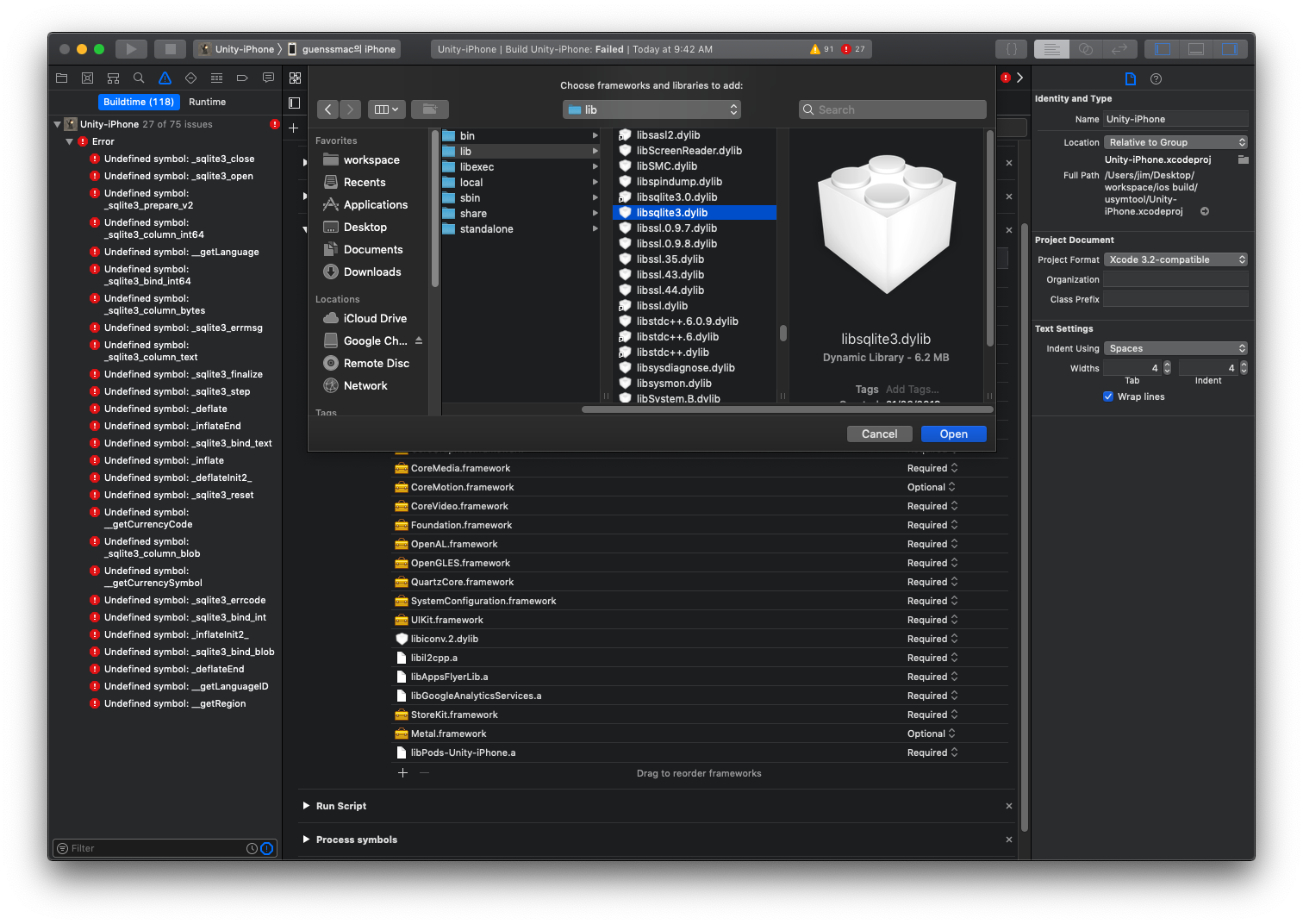The height and width of the screenshot is (924, 1303).
Task: Go back in the file dialog
Action: pyautogui.click(x=328, y=109)
